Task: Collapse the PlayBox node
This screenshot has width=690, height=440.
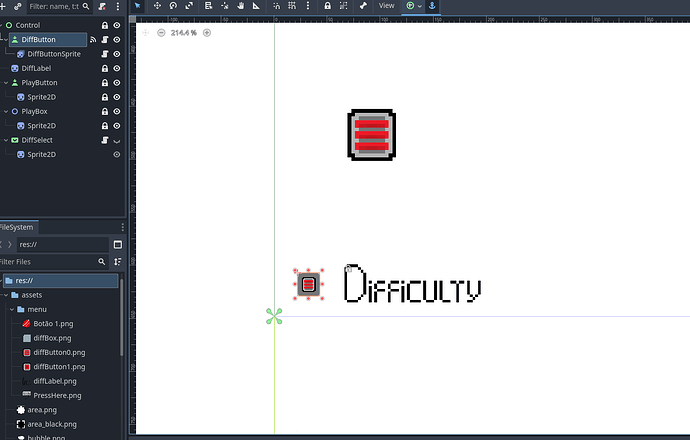Action: [x=6, y=111]
